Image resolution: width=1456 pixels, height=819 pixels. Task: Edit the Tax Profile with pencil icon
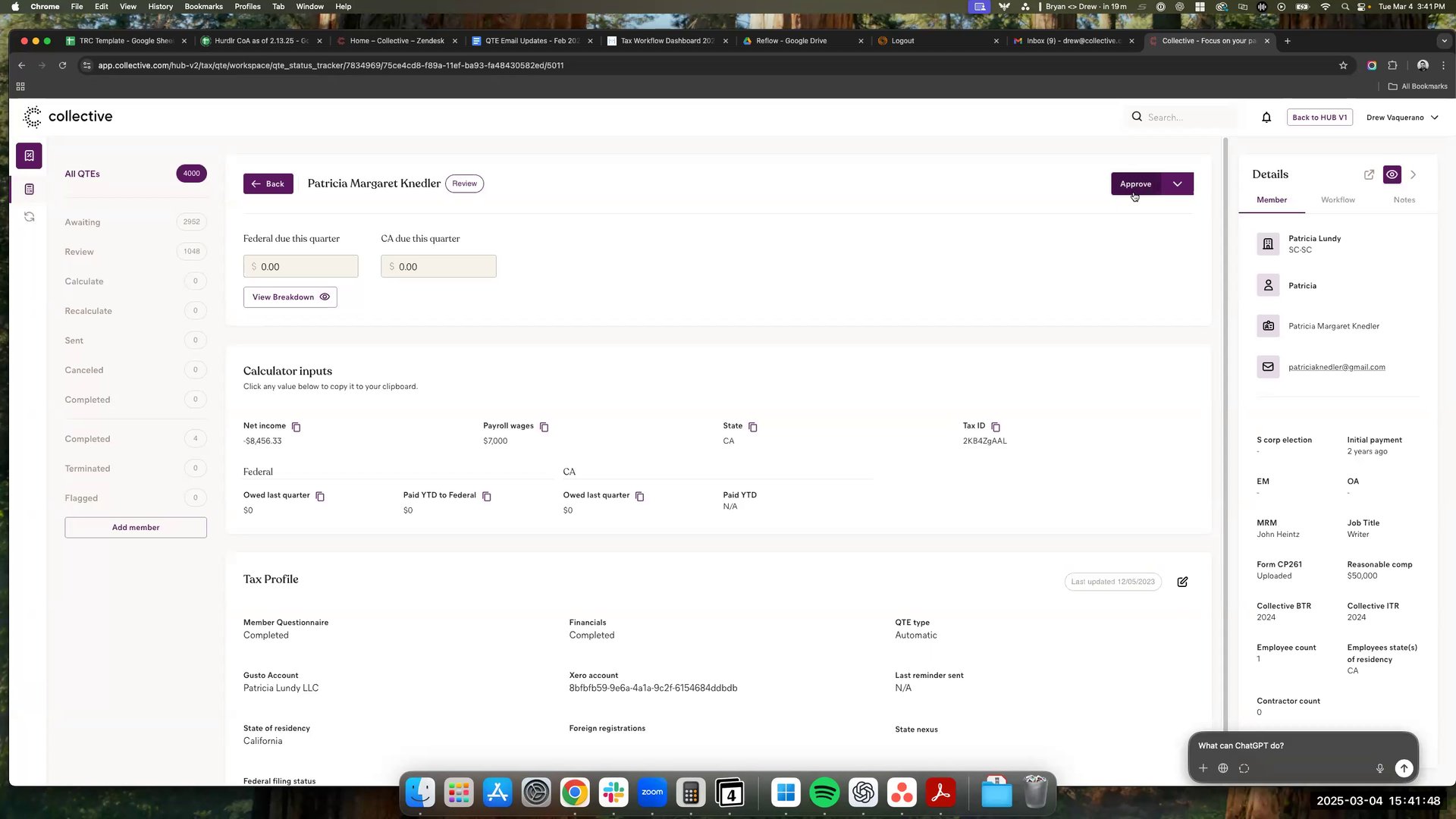tap(1182, 582)
